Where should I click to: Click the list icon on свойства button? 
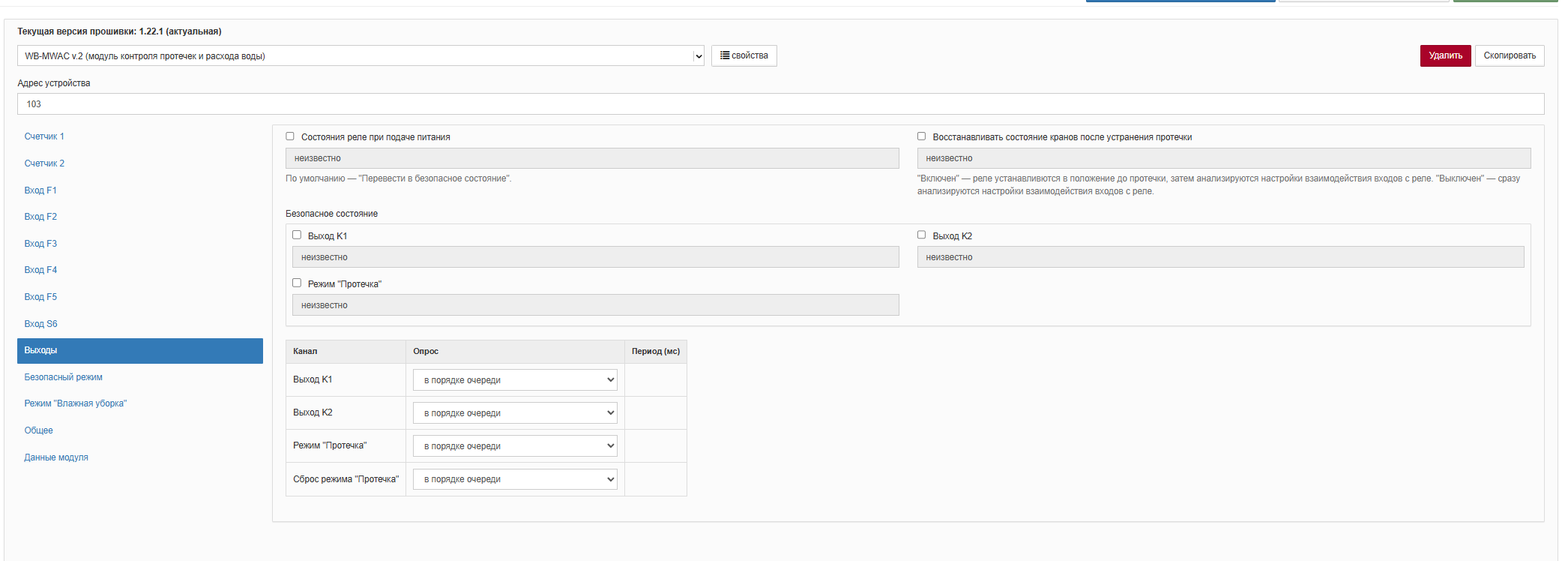[725, 55]
